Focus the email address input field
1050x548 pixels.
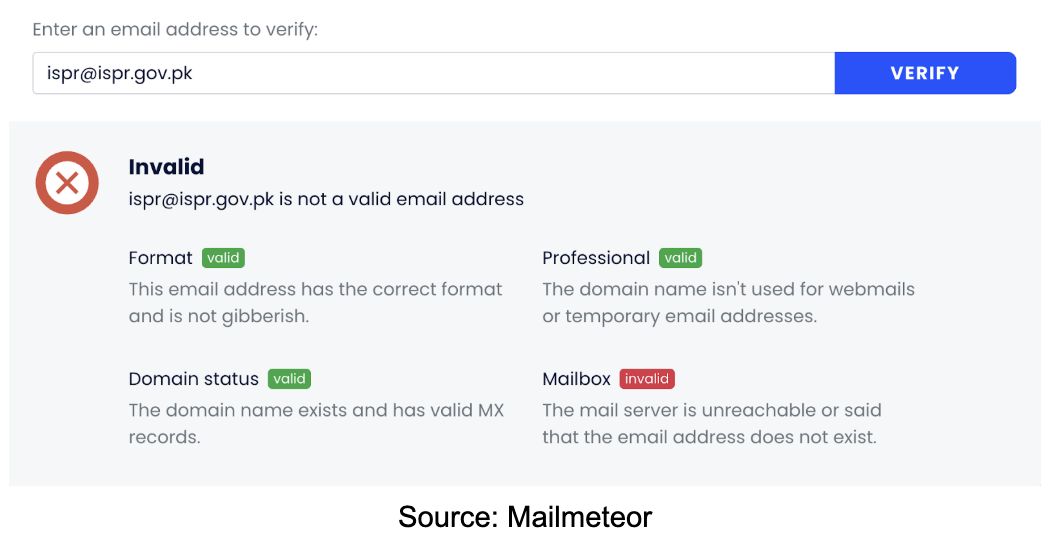tap(434, 73)
